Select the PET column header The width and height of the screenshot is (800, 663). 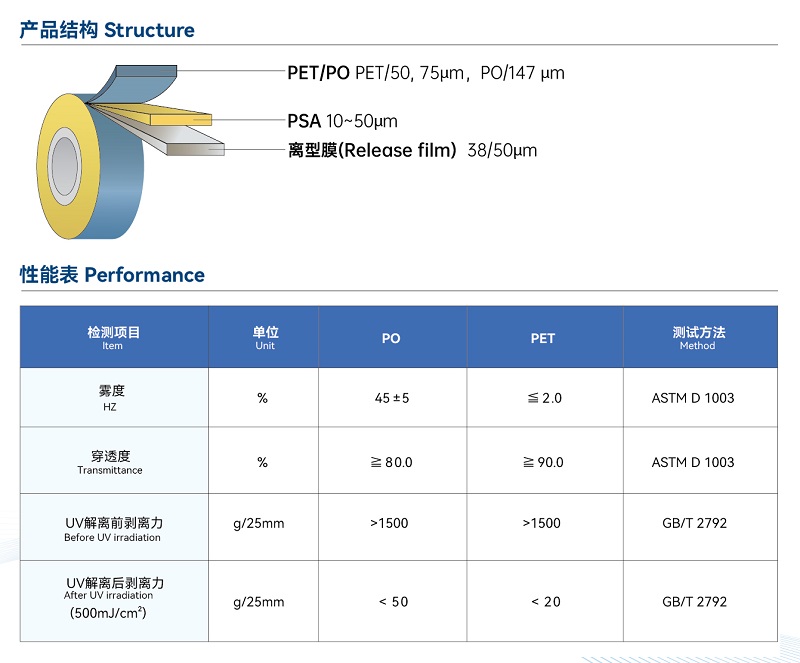point(543,338)
